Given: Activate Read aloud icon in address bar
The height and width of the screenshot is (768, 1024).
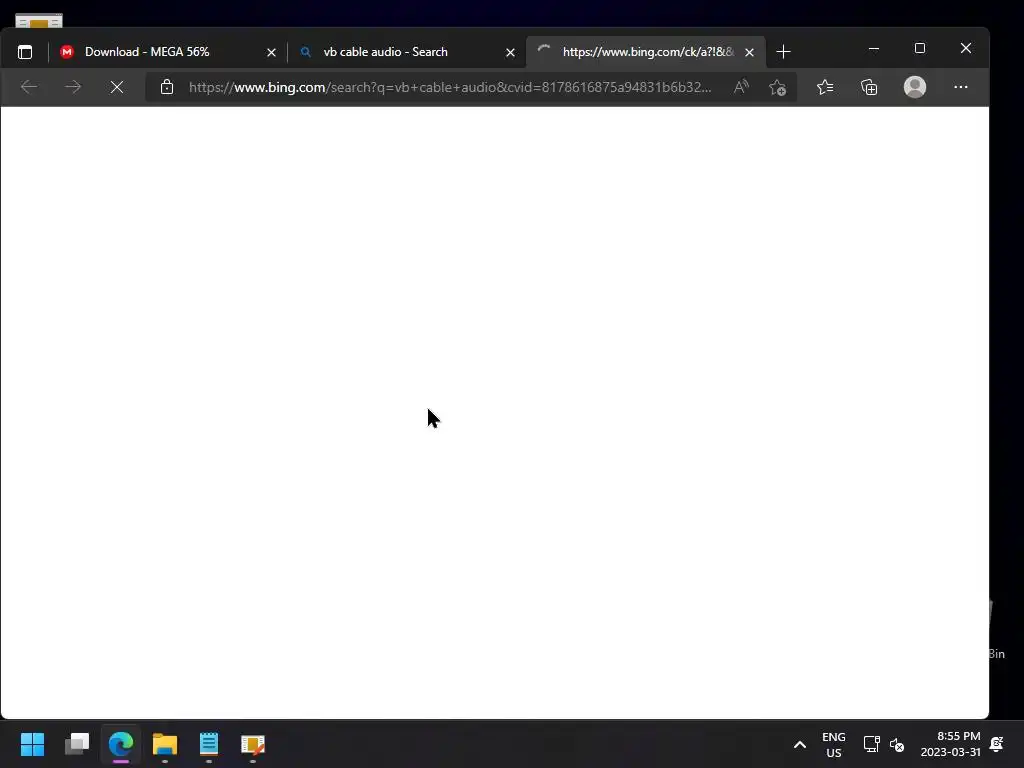Looking at the screenshot, I should pos(741,87).
